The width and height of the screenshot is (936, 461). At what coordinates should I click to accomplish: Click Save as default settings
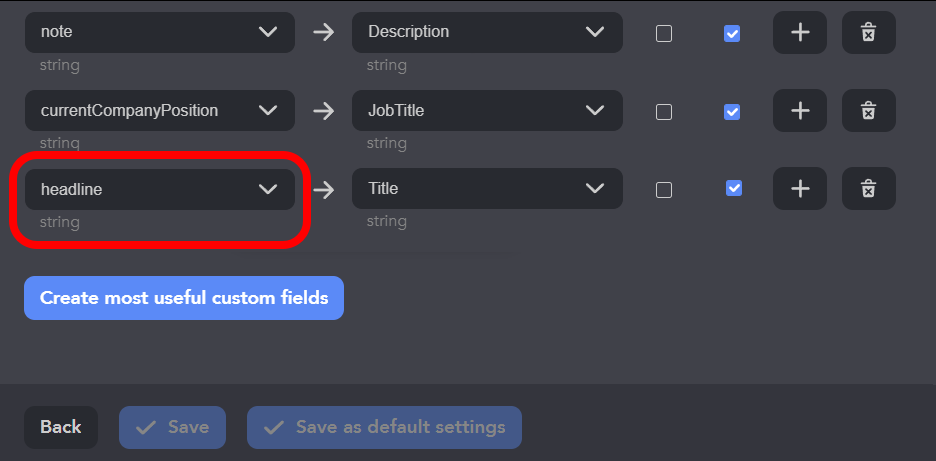coord(384,427)
